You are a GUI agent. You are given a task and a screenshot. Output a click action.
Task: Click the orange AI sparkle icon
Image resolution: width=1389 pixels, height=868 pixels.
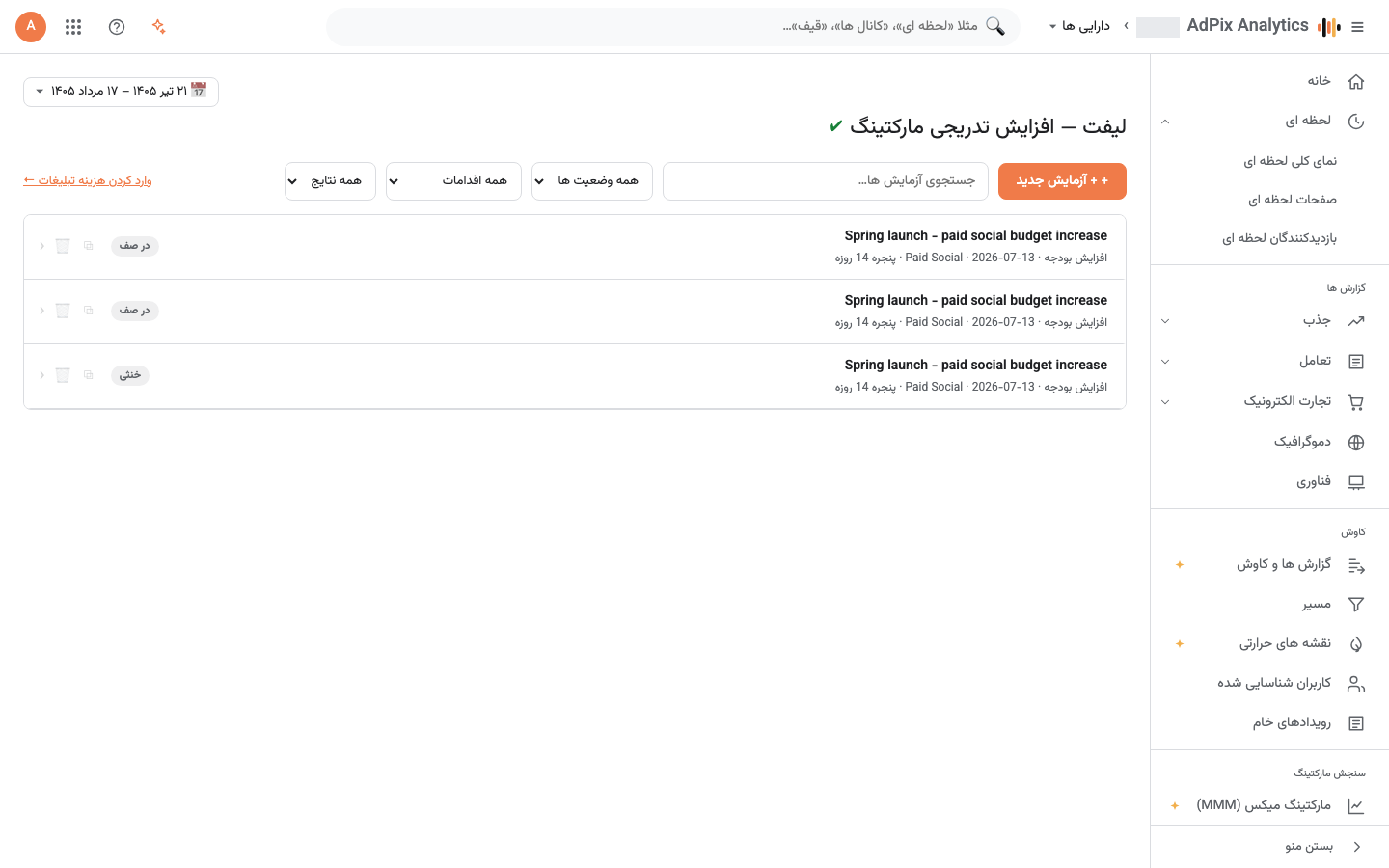point(159,27)
